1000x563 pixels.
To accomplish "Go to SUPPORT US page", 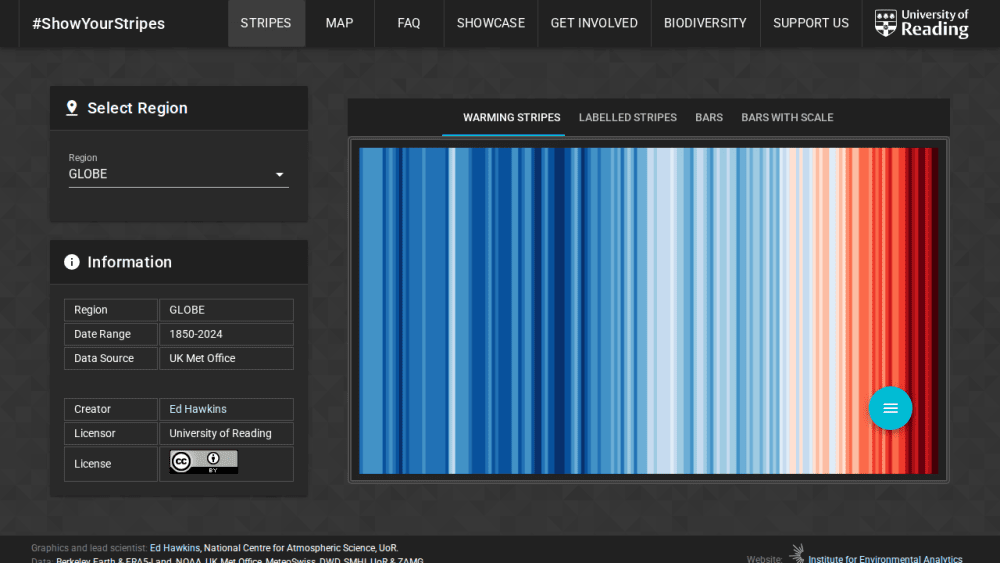I will pos(811,24).
